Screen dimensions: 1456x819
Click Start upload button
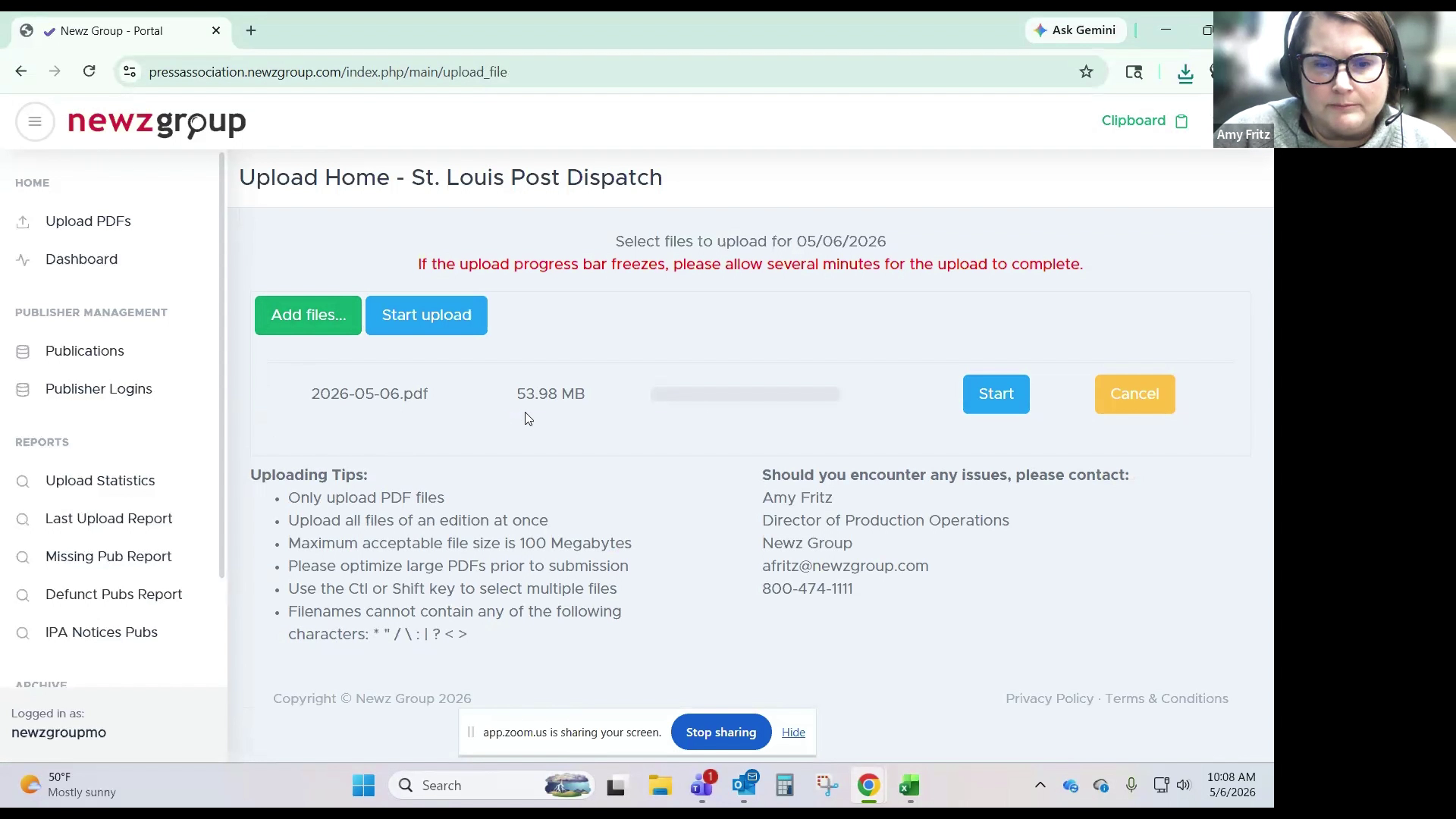point(426,315)
